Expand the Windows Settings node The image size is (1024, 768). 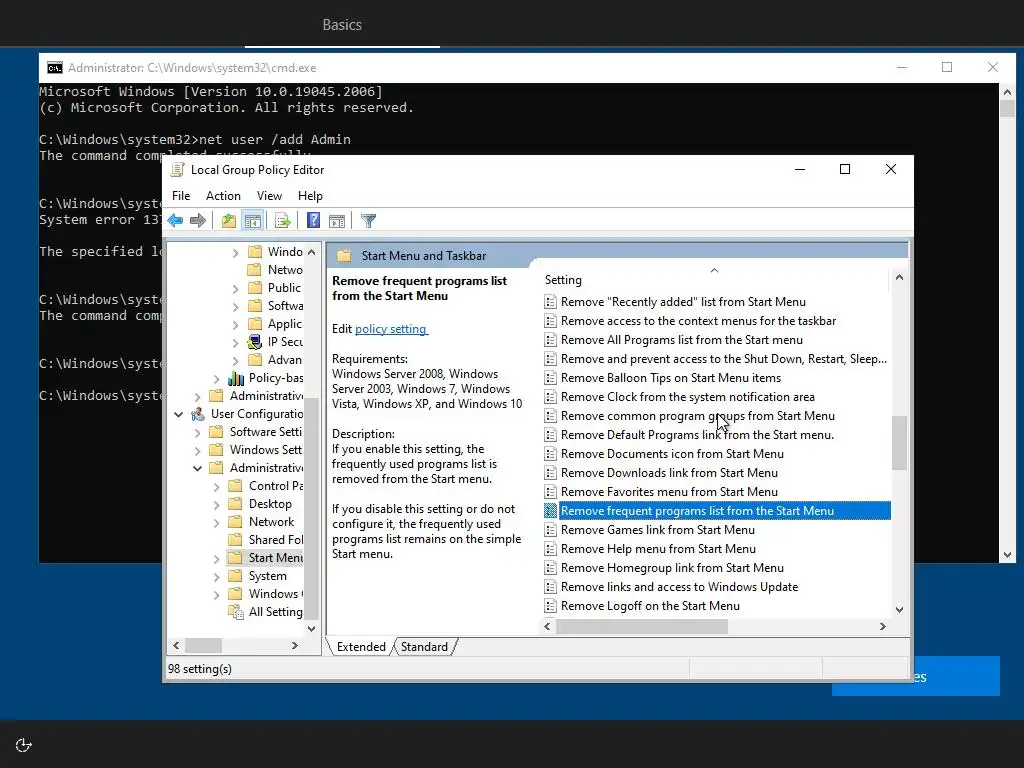point(197,450)
